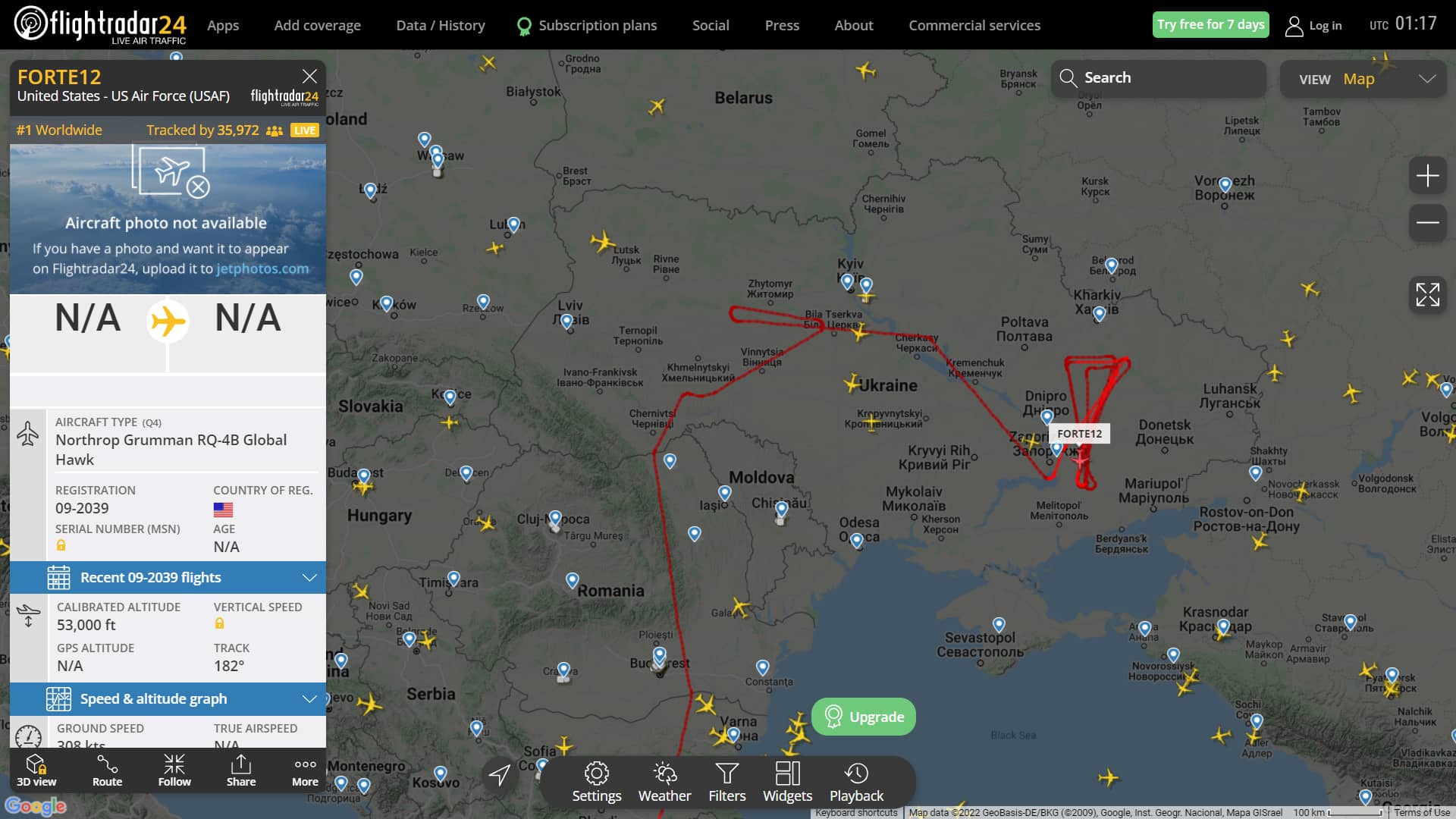Click the Dnipro airport pin
1456x819 pixels.
click(1047, 417)
